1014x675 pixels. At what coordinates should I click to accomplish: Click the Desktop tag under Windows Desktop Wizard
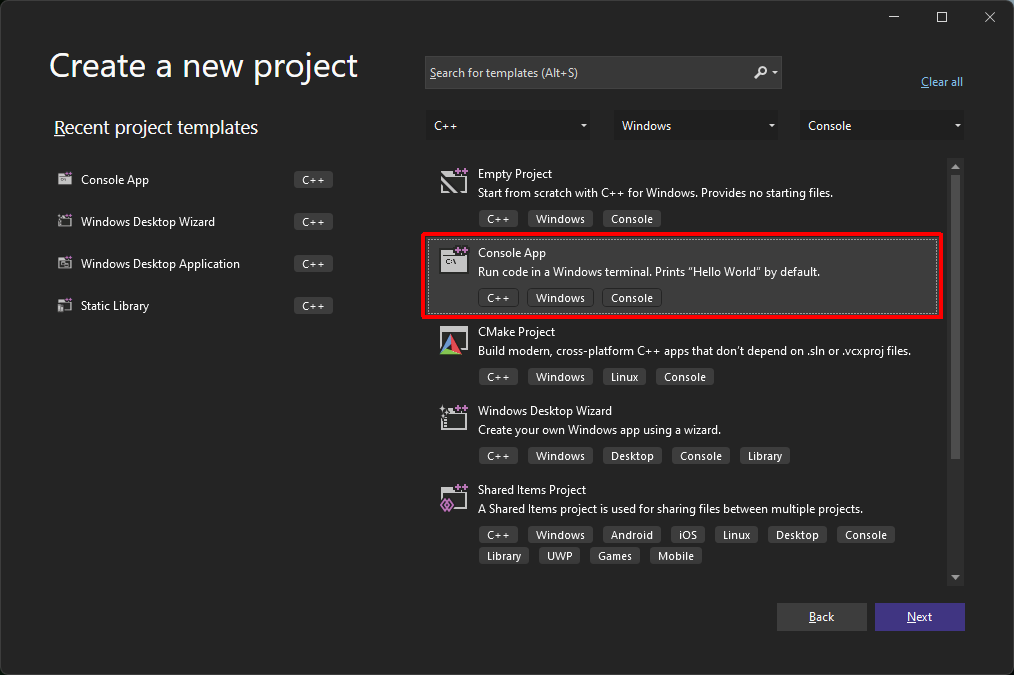[632, 456]
